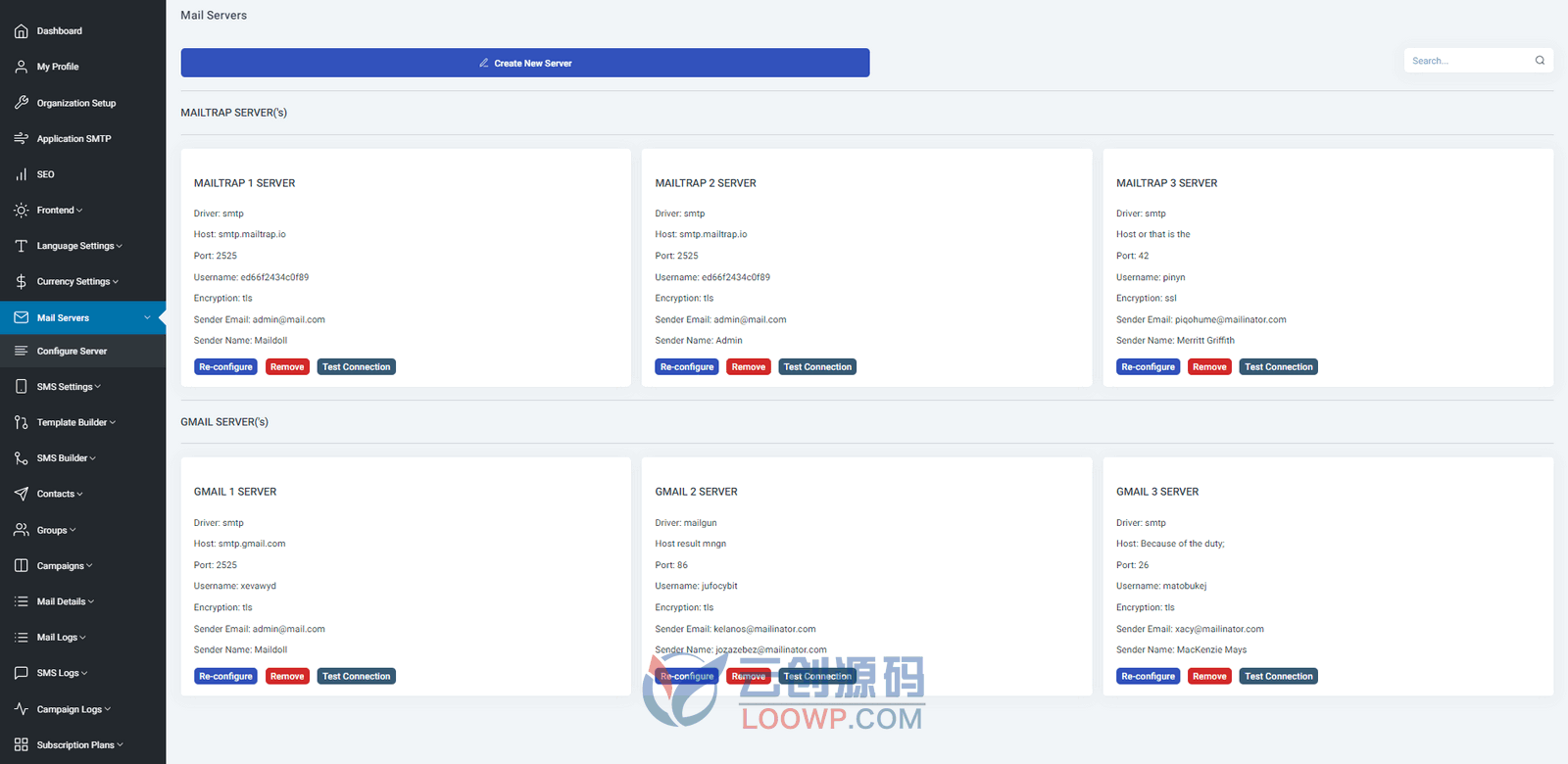Click the pencil icon in Create New Server

point(484,63)
